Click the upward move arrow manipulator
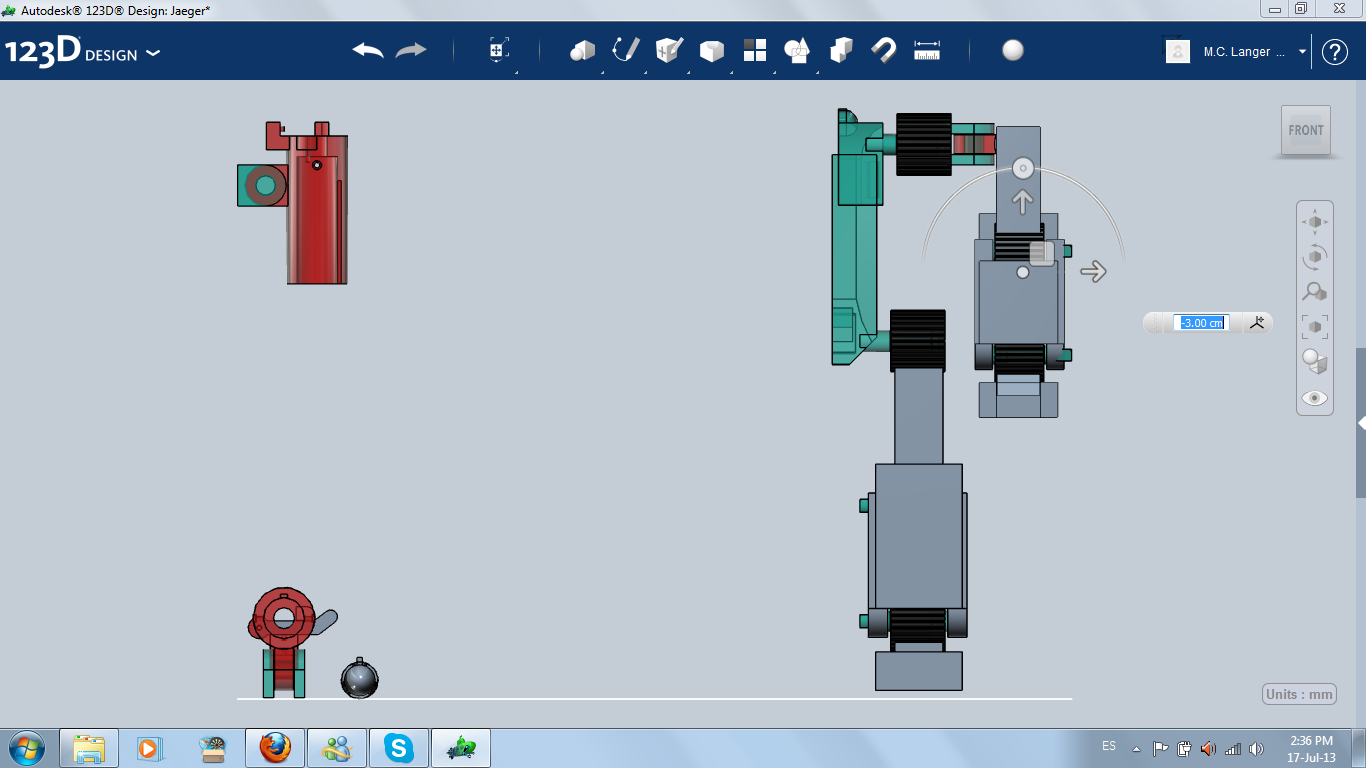Image resolution: width=1366 pixels, height=768 pixels. pos(1022,202)
